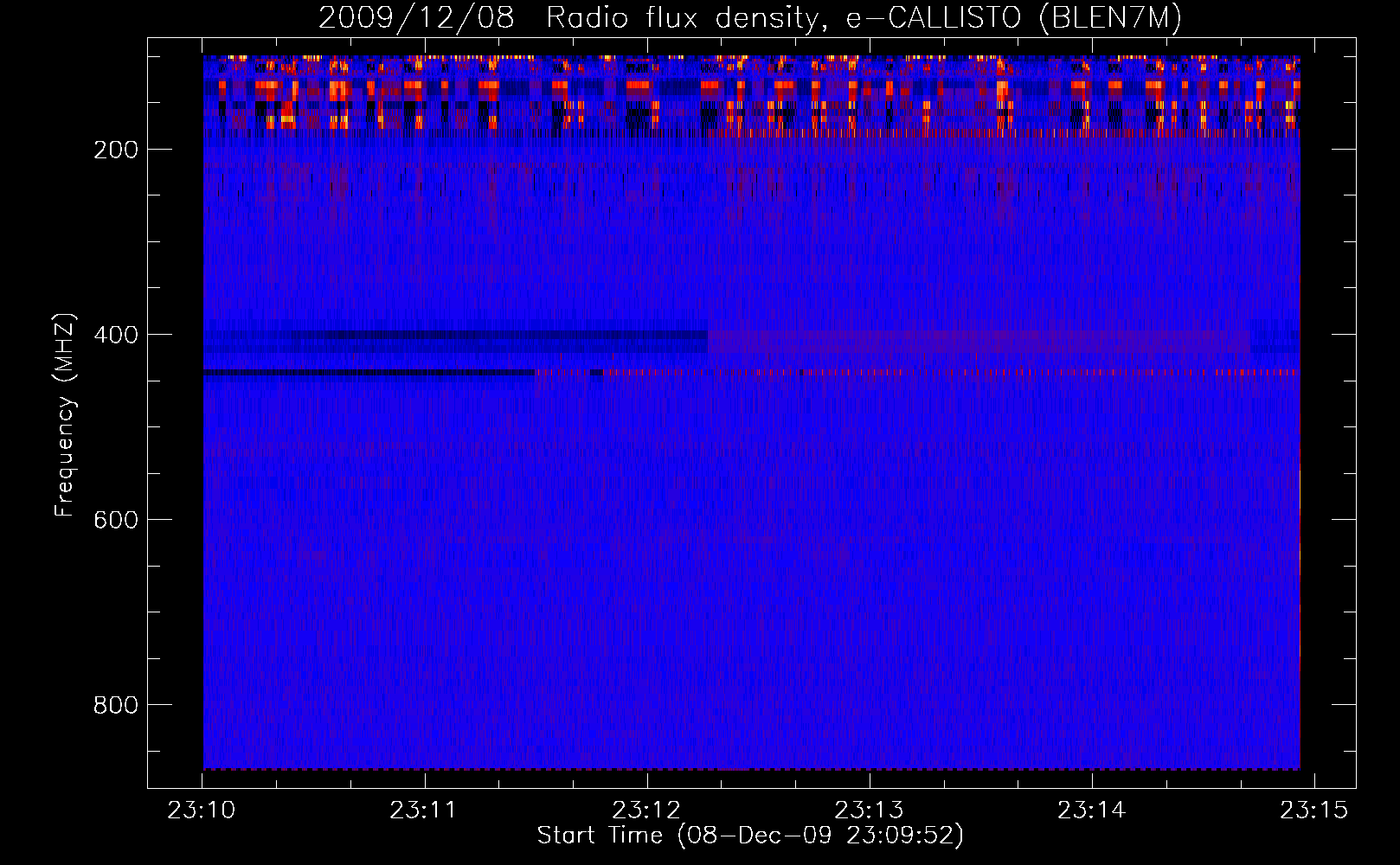Click the 400 frequency tick label
1400x865 pixels.
(116, 335)
